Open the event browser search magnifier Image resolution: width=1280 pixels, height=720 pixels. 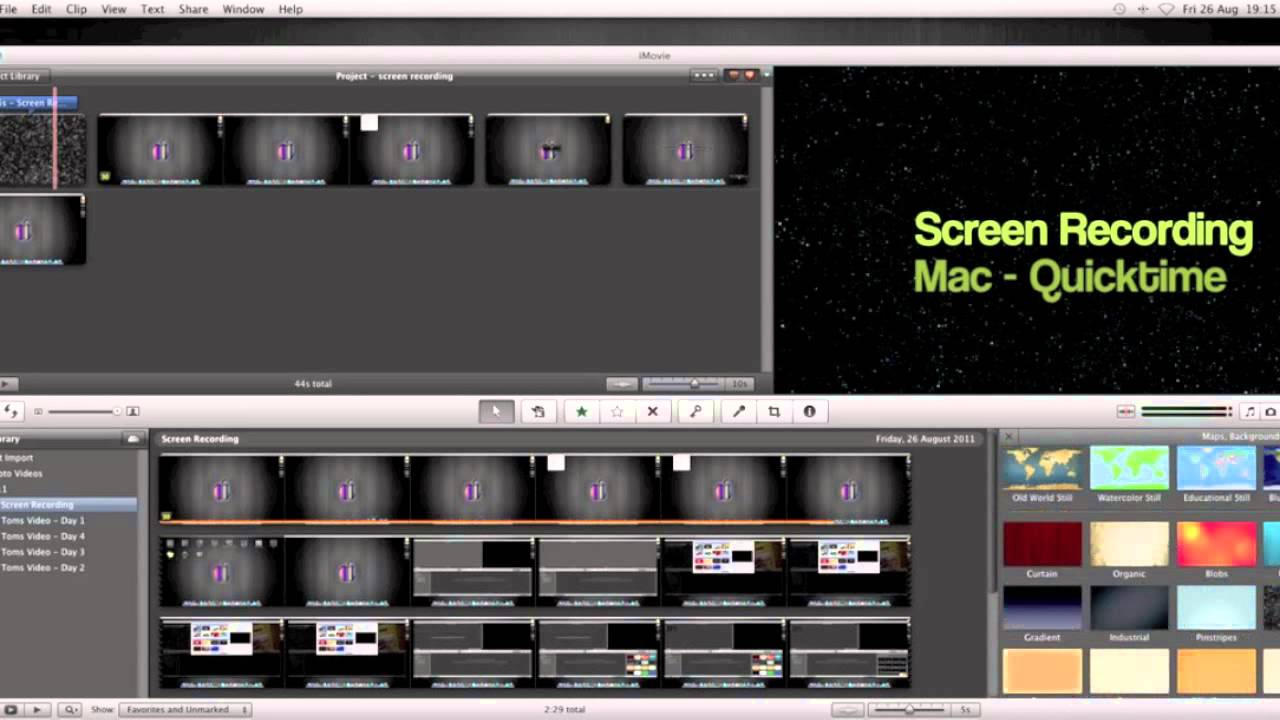pos(71,709)
